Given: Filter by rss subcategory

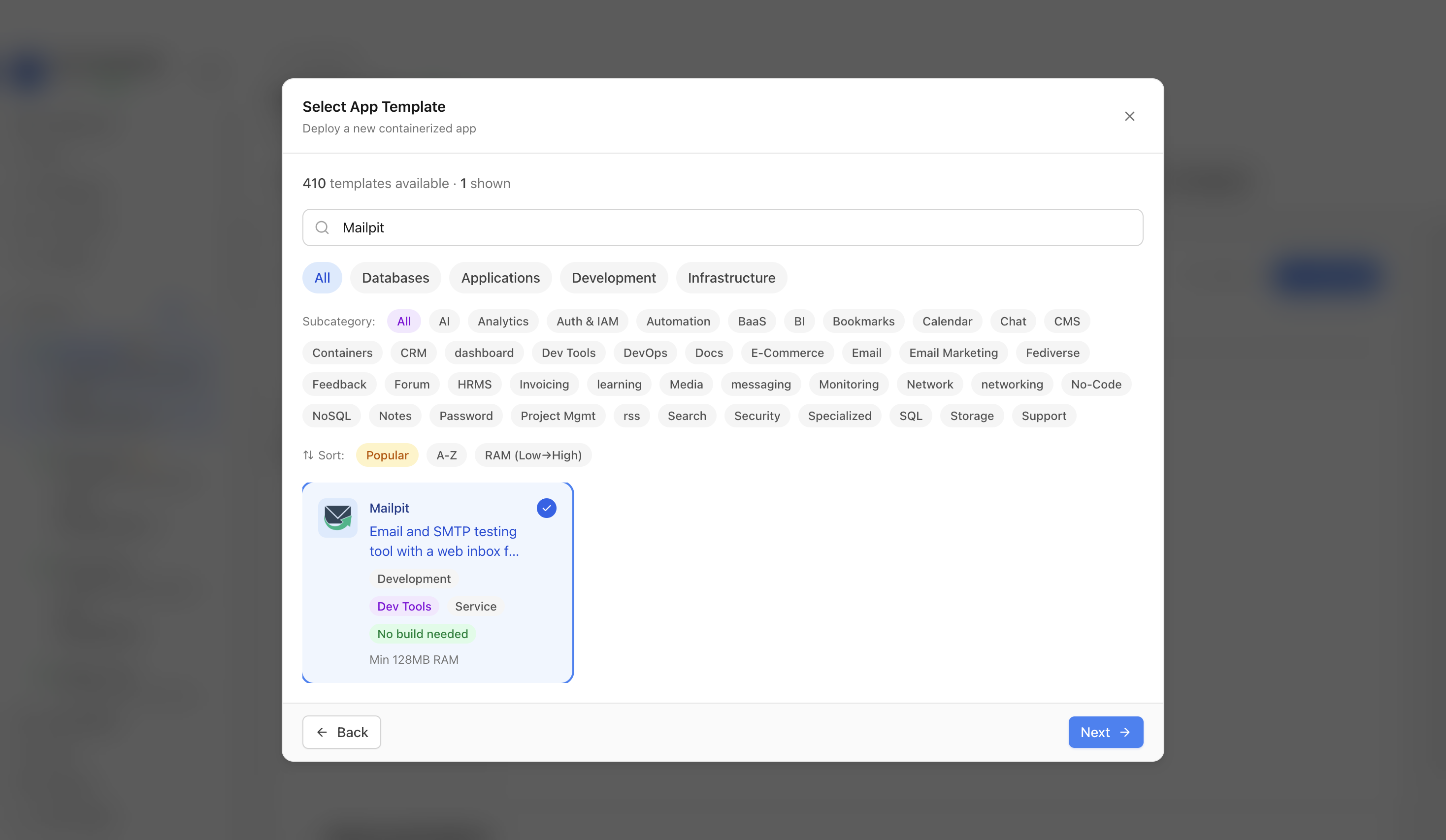Looking at the screenshot, I should [631, 416].
